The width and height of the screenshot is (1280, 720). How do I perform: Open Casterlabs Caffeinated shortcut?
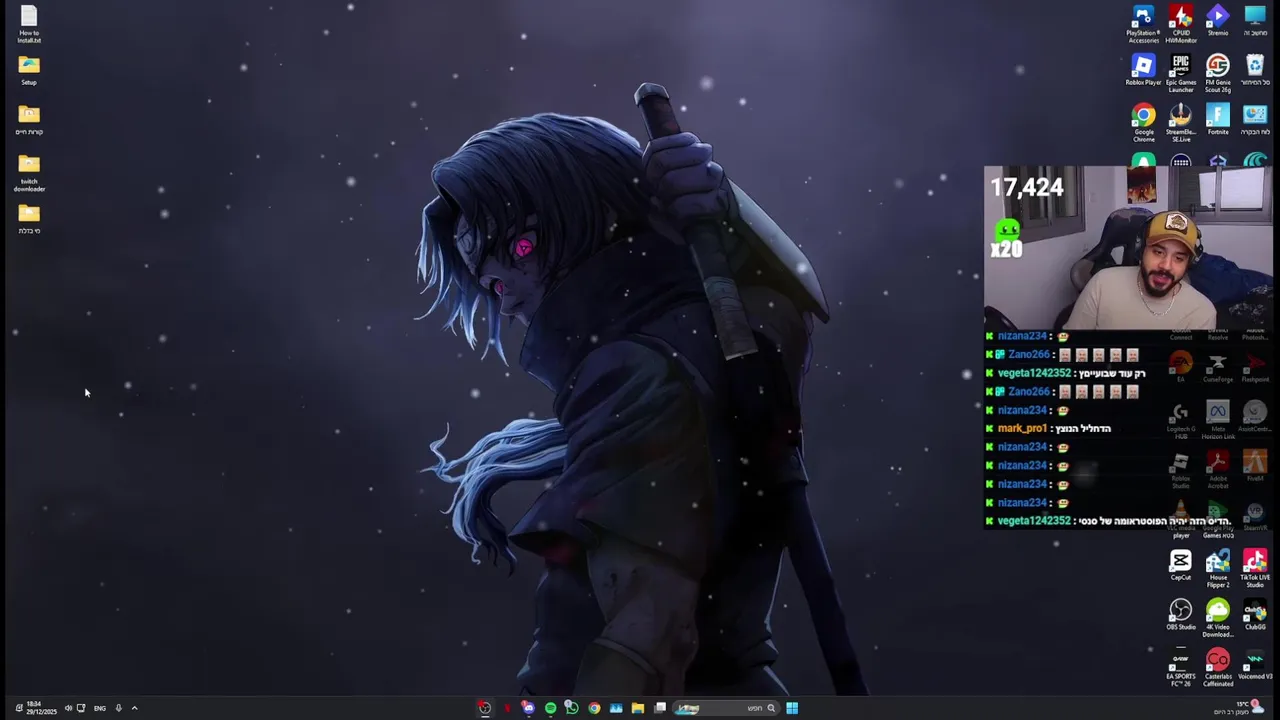click(x=1218, y=668)
